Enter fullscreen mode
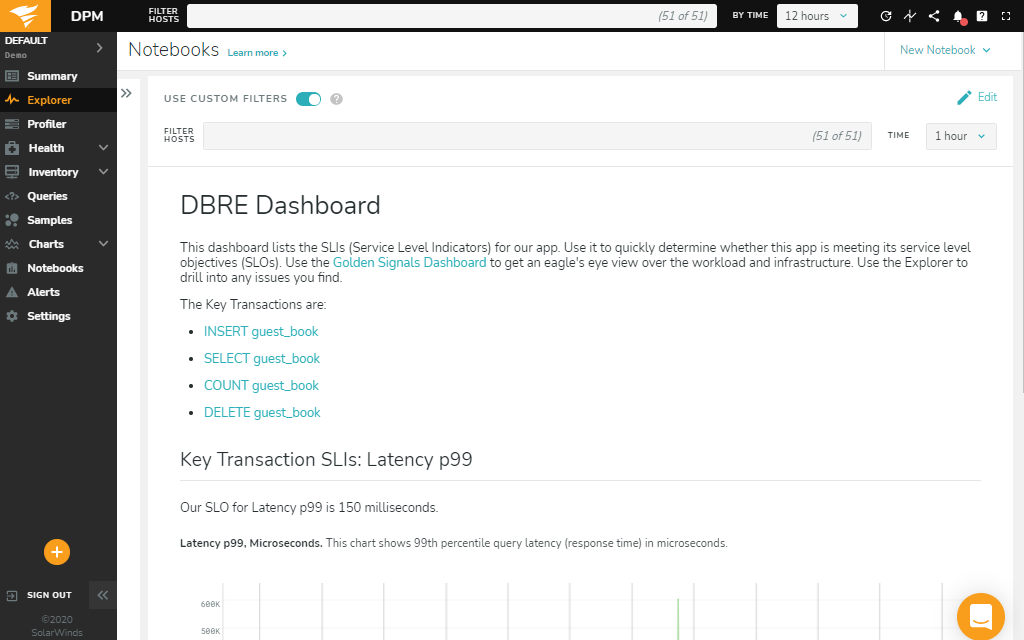The image size is (1024, 640). click(1006, 16)
